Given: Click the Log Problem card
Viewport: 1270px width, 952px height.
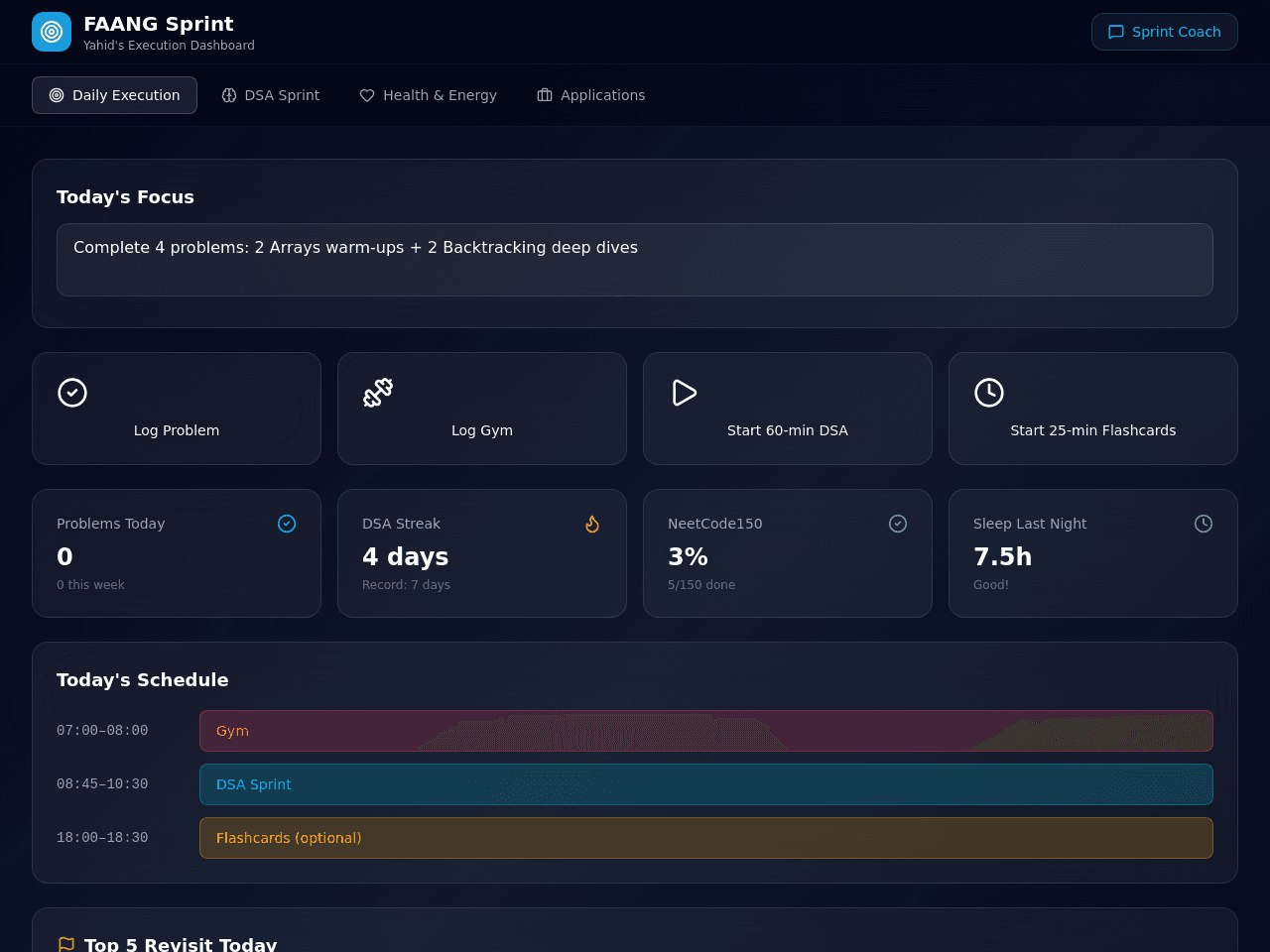Looking at the screenshot, I should click(177, 409).
